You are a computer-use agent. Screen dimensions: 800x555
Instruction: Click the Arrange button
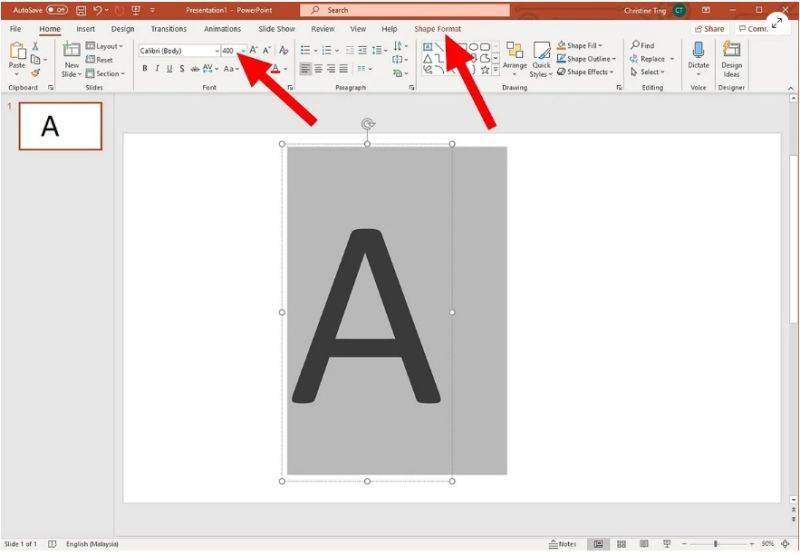tap(514, 59)
